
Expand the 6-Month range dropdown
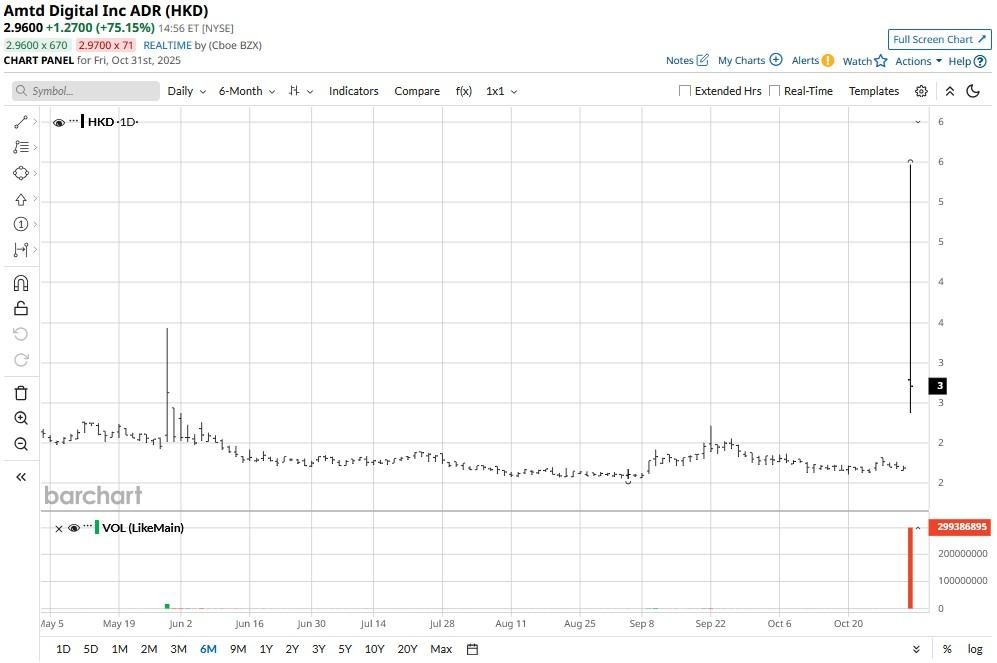click(x=245, y=90)
